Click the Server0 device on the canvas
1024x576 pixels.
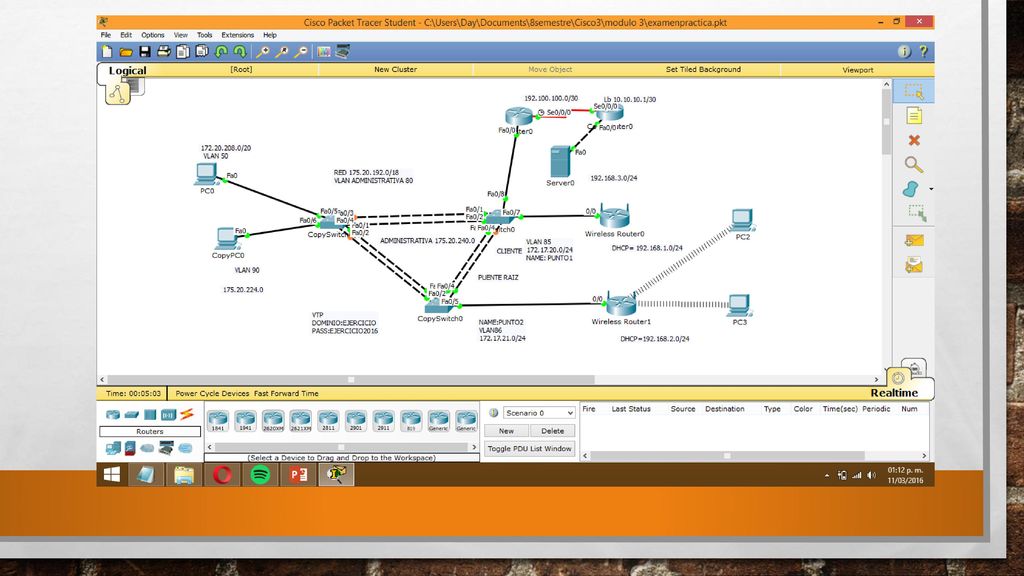(560, 162)
